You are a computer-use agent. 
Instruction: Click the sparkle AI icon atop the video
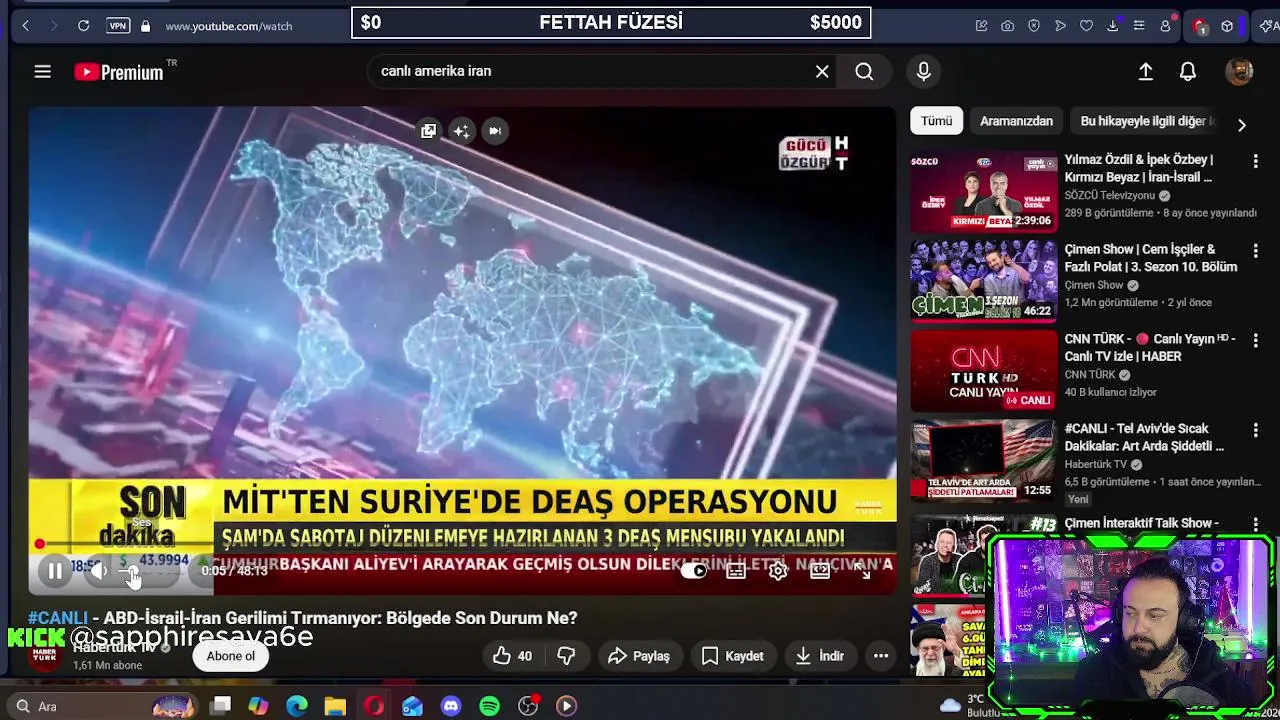click(x=461, y=131)
